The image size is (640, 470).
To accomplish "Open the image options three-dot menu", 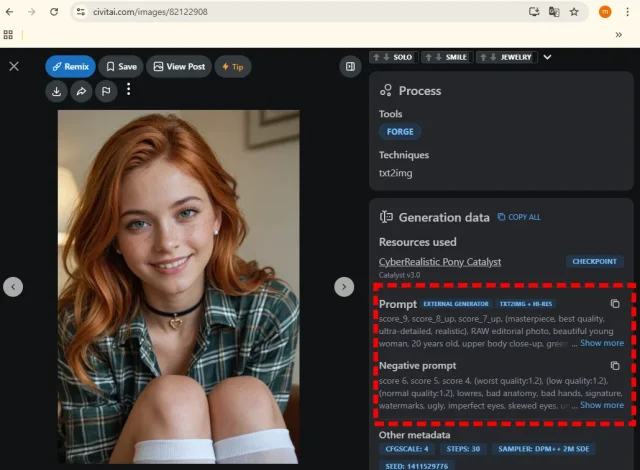I will [x=129, y=89].
